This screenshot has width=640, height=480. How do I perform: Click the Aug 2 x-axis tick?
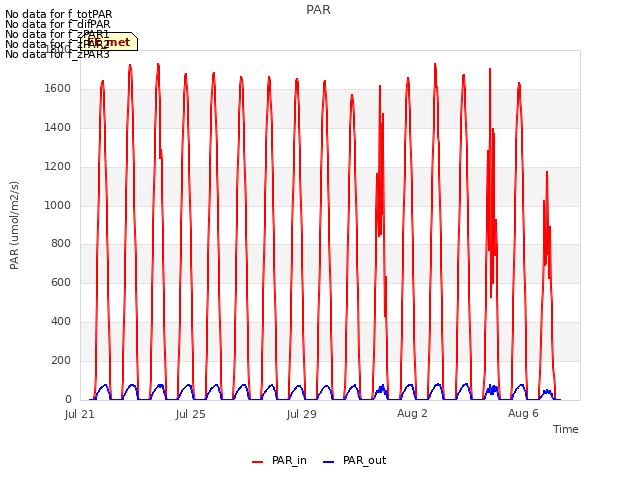point(412,413)
